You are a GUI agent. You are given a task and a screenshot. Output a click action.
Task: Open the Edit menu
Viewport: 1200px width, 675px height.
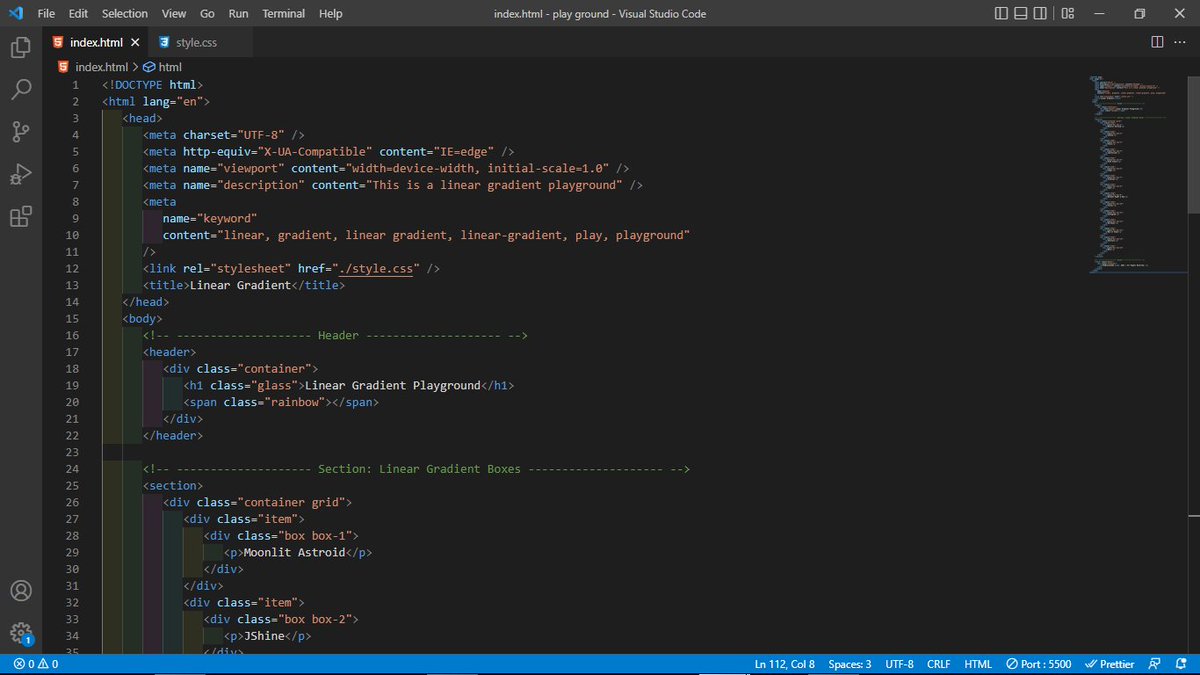point(79,13)
